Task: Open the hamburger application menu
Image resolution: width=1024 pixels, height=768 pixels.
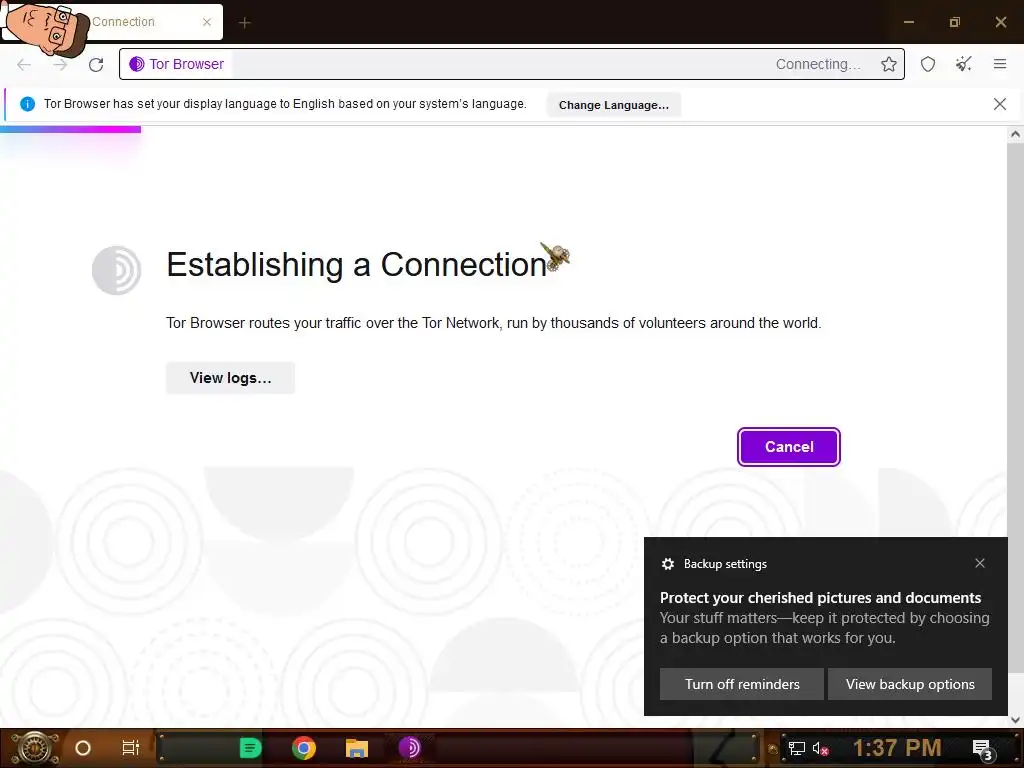Action: pyautogui.click(x=999, y=64)
